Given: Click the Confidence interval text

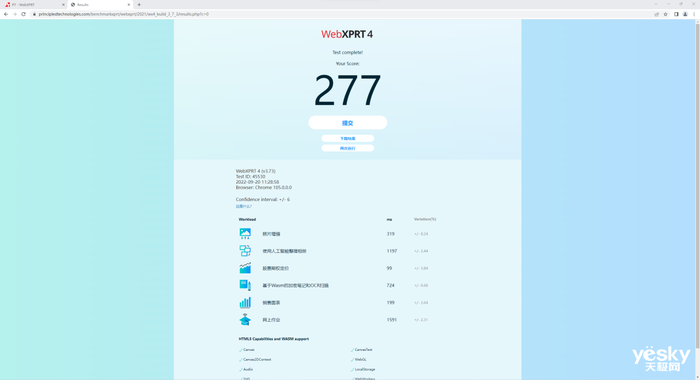Looking at the screenshot, I should coord(262,200).
